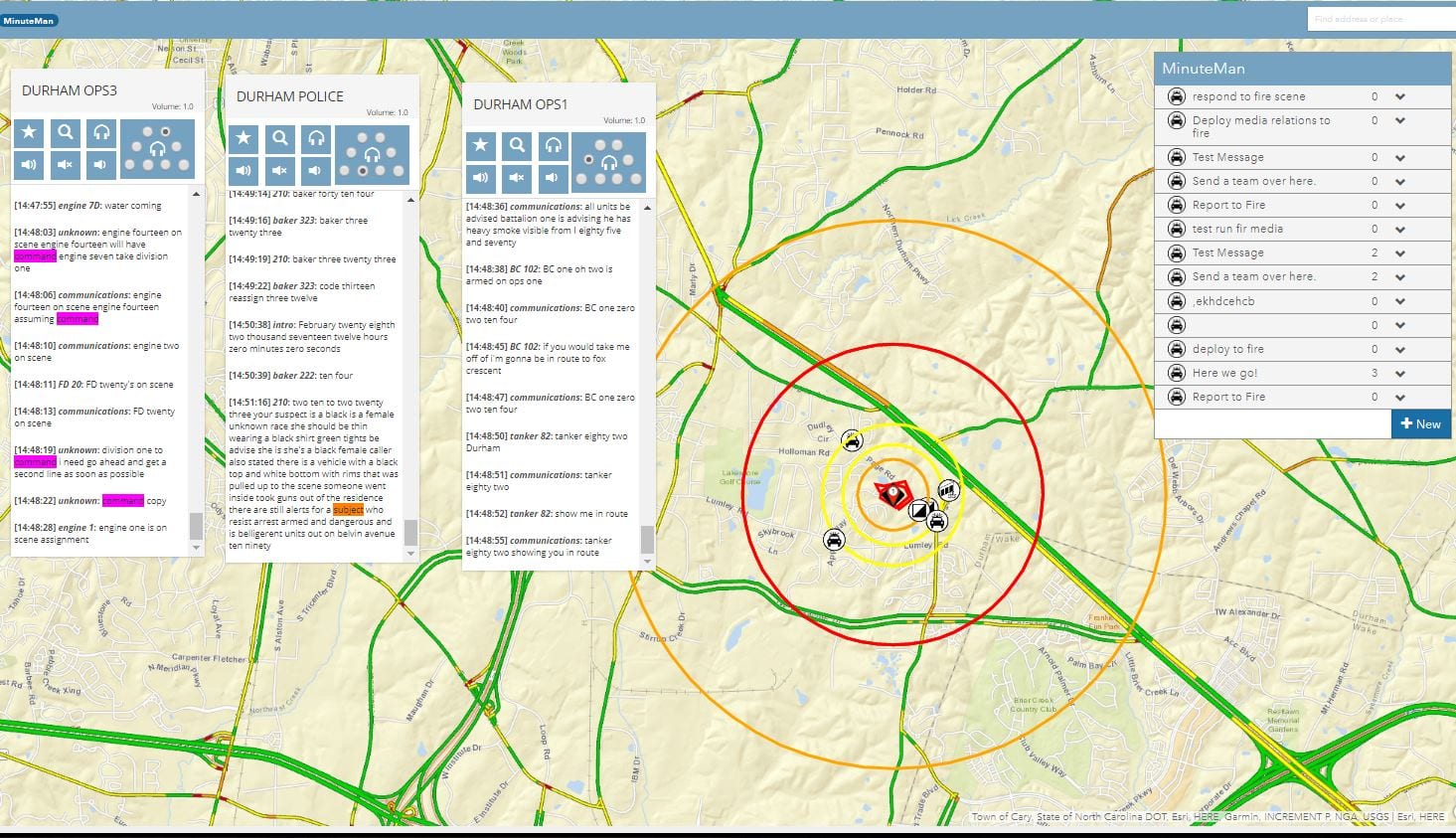Lower volume on DURHAM OPS1 channel
Viewport: 1456px width, 838px height.
(x=553, y=178)
